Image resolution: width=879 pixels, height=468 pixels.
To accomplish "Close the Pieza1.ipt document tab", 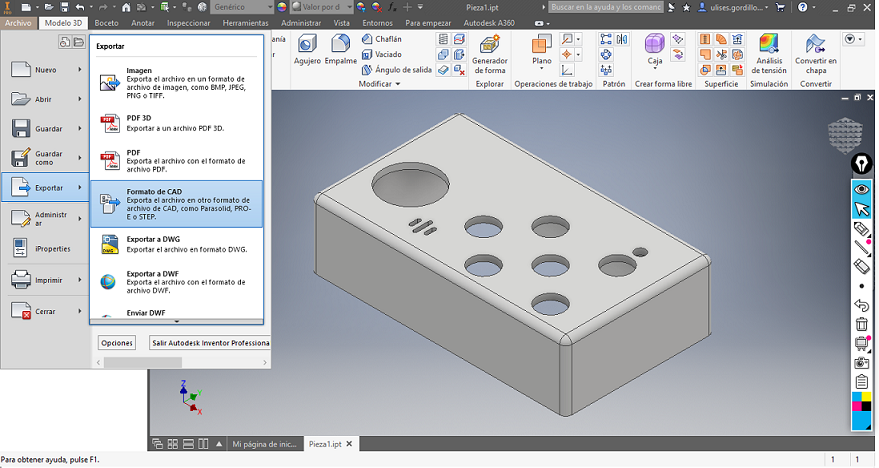I will (349, 444).
